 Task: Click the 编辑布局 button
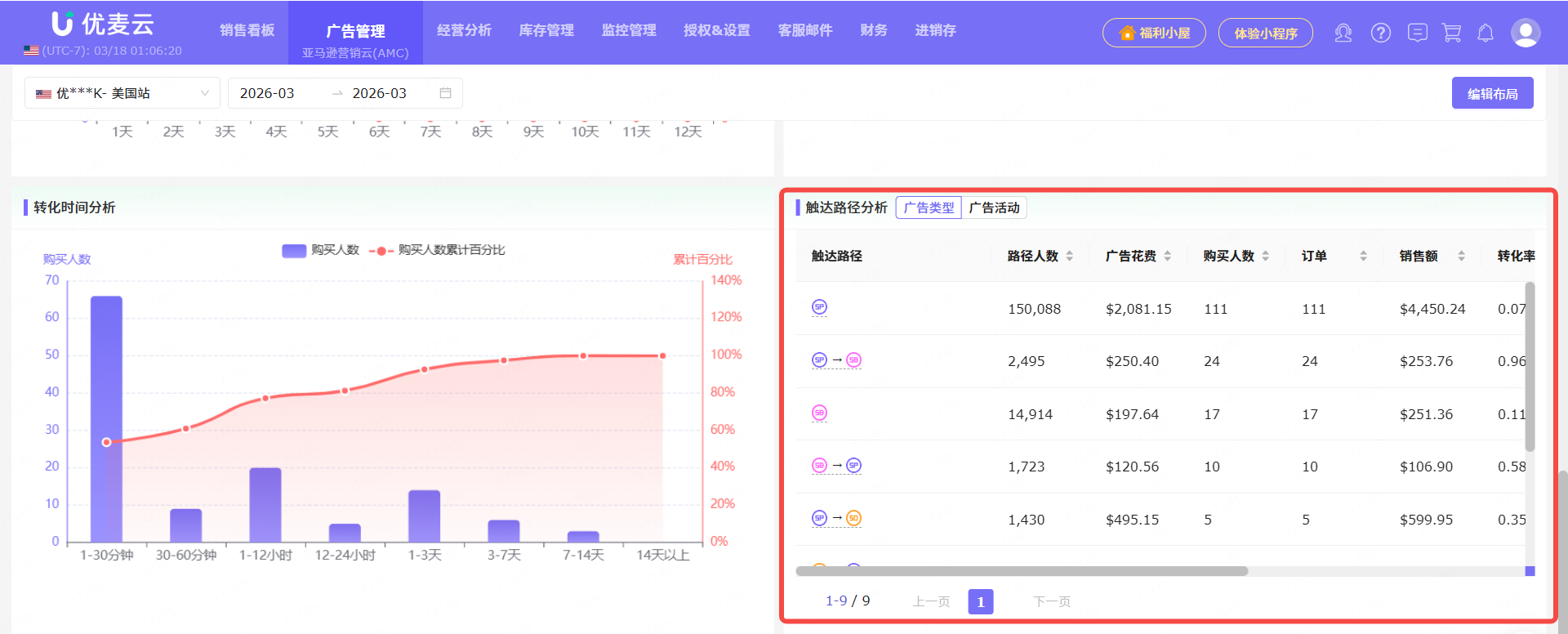pyautogui.click(x=1492, y=93)
